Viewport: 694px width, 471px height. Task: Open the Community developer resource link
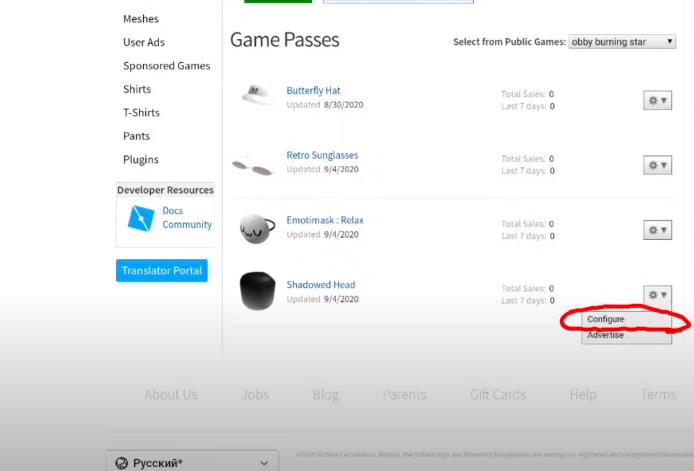click(187, 224)
